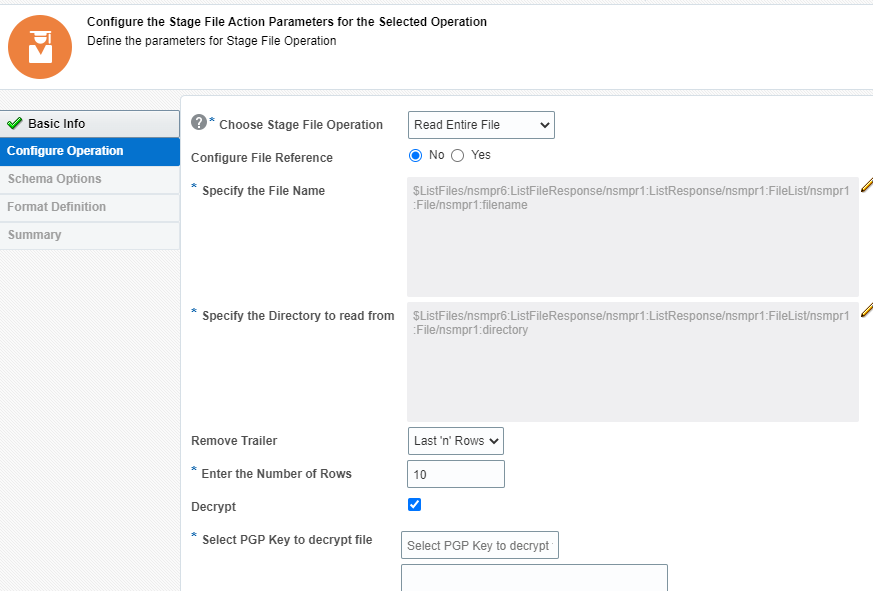Click the Decrypt label text
This screenshot has width=873, height=591.
pyautogui.click(x=213, y=507)
